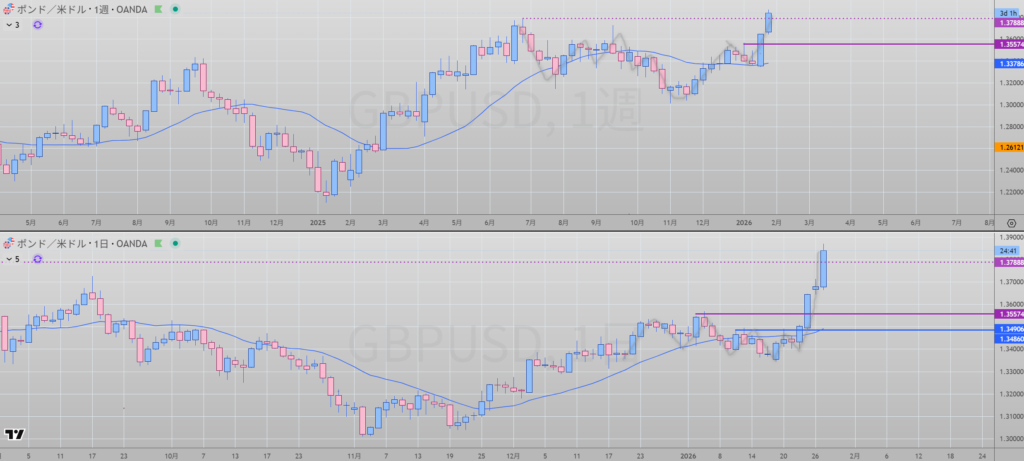Open chart settings gear on the weekly time axis

(1010, 222)
